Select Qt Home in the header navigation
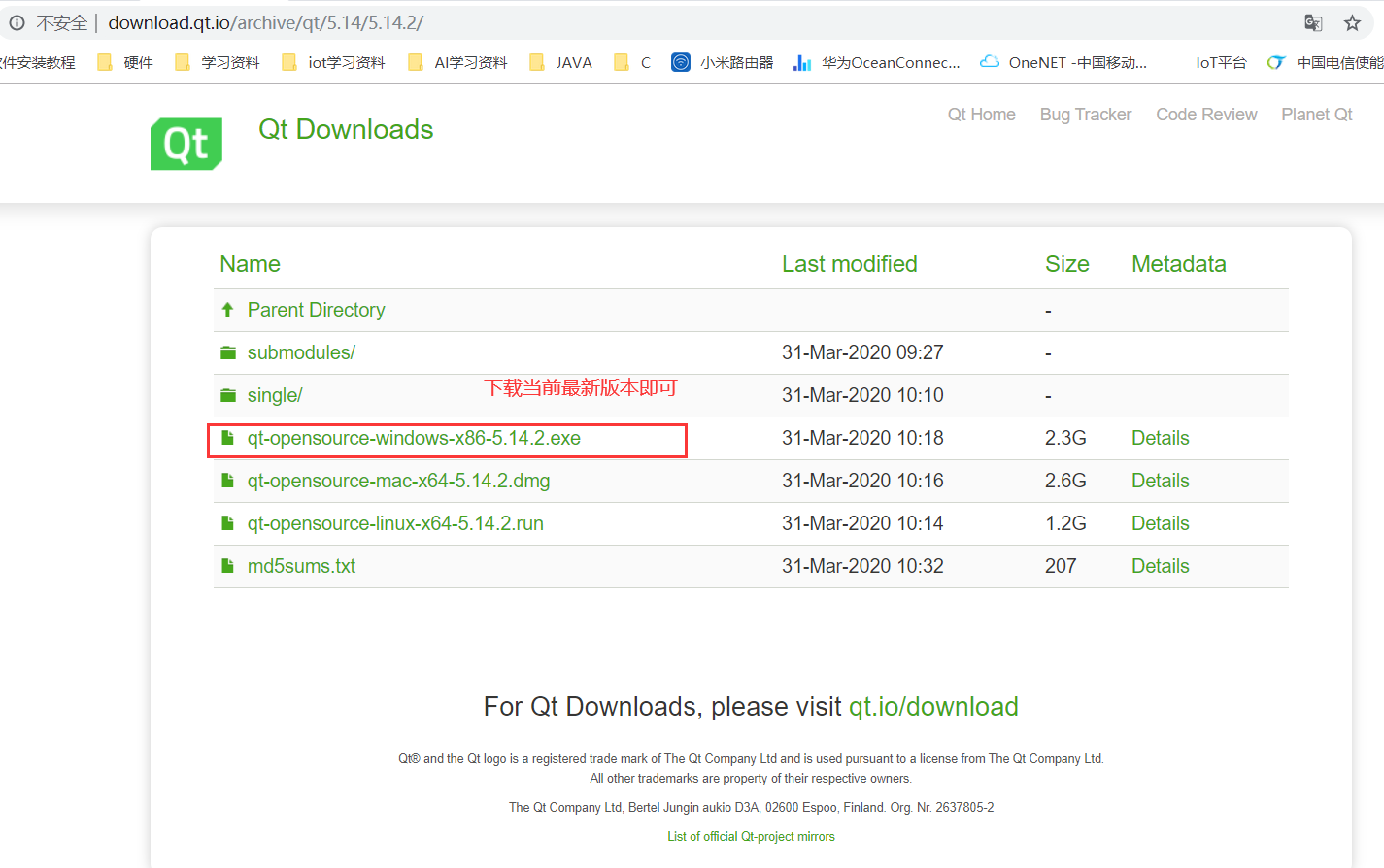 [981, 114]
